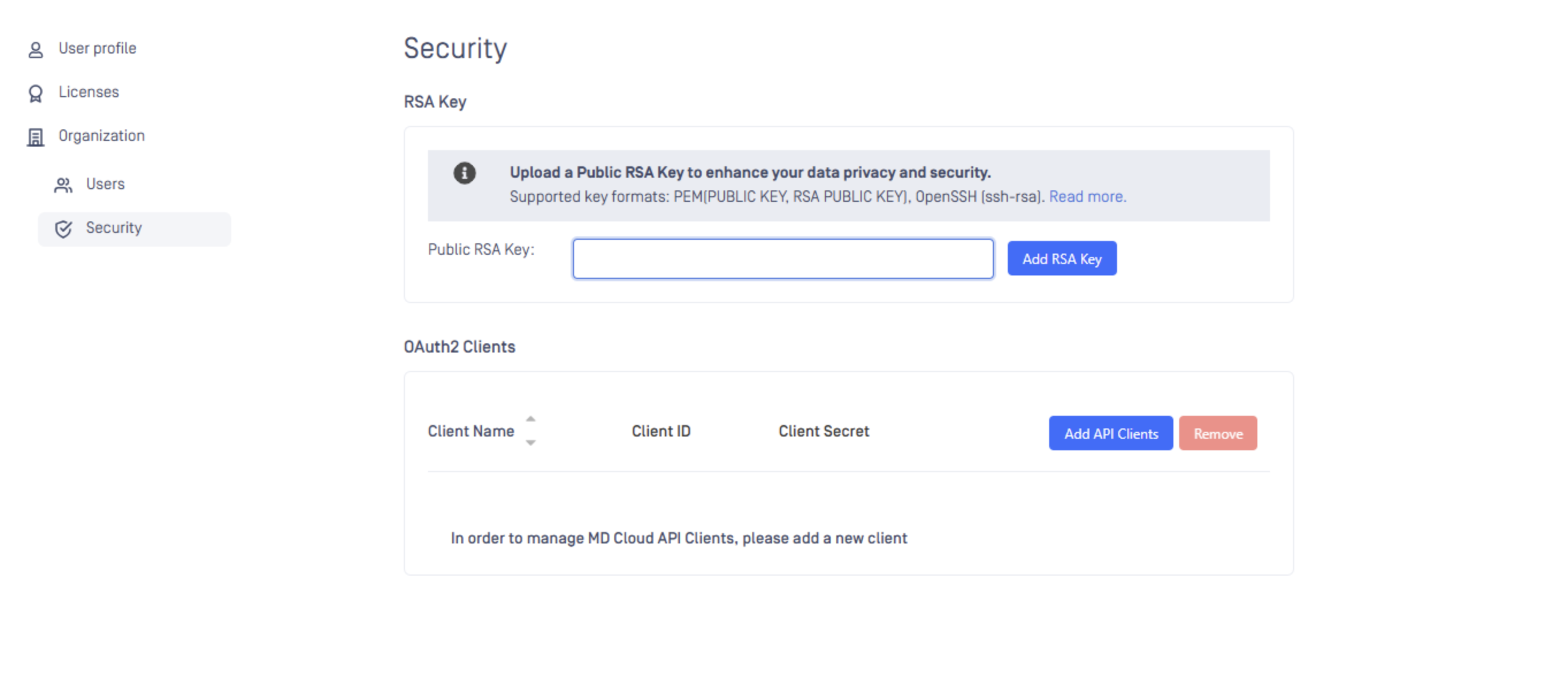The image size is (1568, 674).
Task: Sort Client Name descending with down arrow
Action: coord(531,443)
